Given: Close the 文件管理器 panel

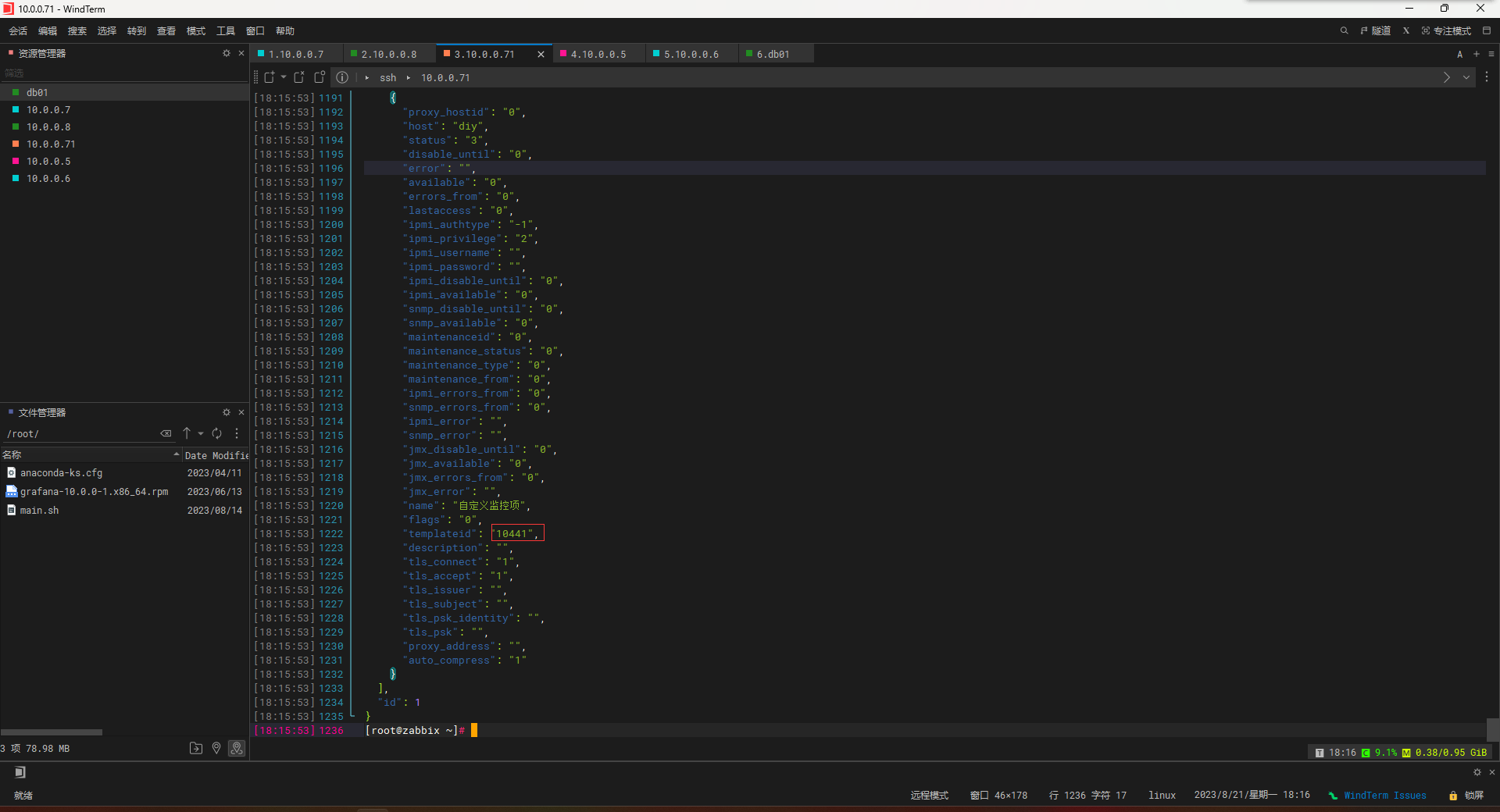Looking at the screenshot, I should click(241, 412).
